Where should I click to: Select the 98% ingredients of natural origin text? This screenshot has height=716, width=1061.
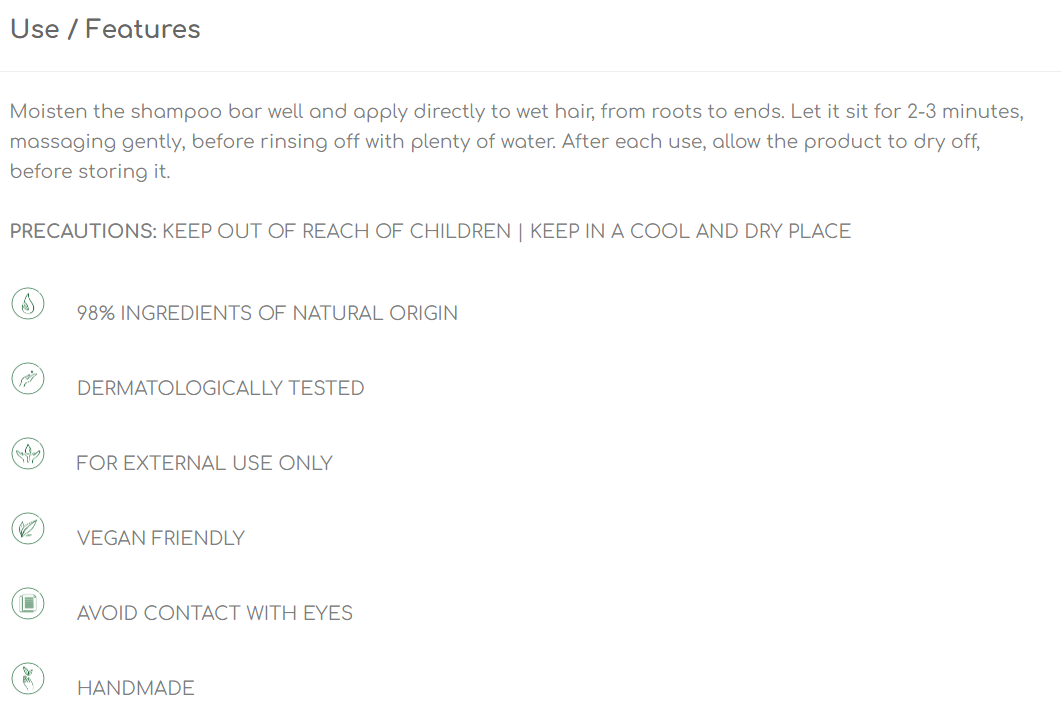267,313
